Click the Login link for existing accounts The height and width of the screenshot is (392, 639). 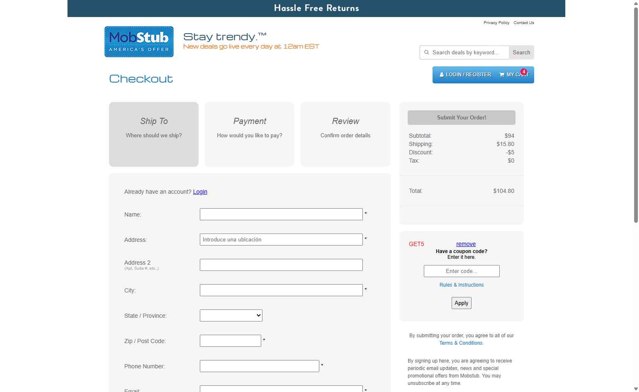(x=200, y=192)
